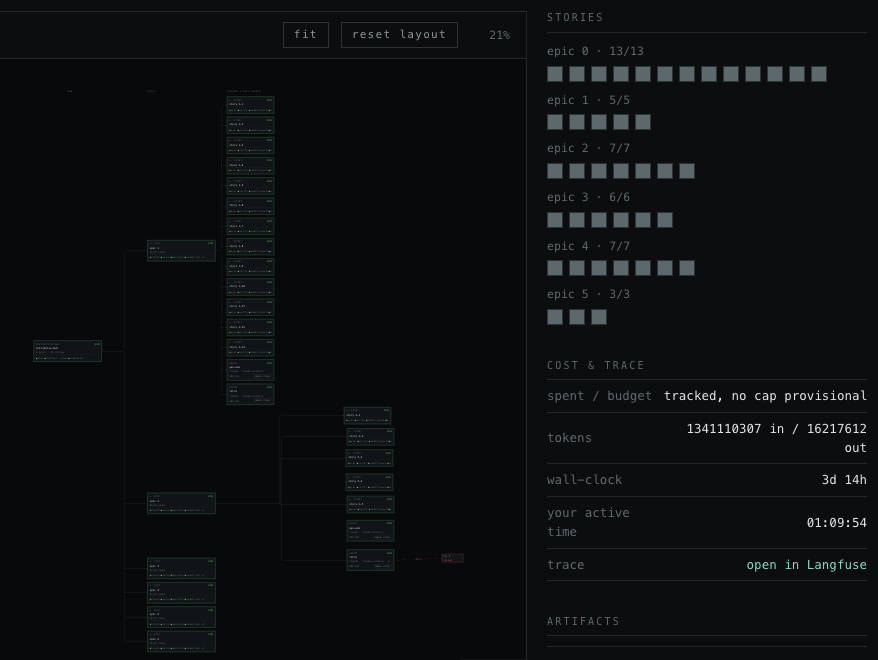Select the 21% zoom level readout
The height and width of the screenshot is (660, 878).
tap(499, 35)
